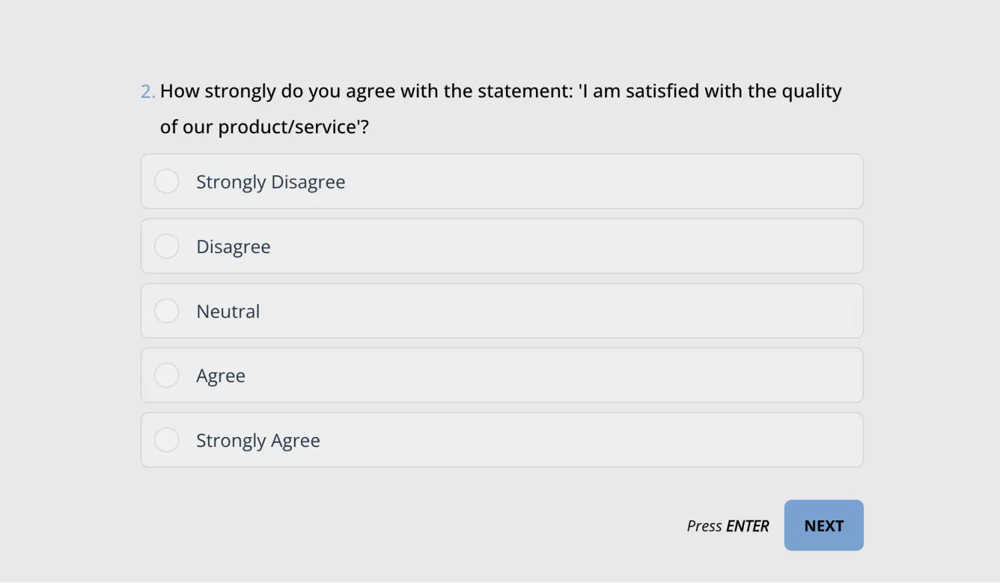Image resolution: width=1000 pixels, height=583 pixels.
Task: Click the 'Disagree' label text
Action: pos(233,247)
